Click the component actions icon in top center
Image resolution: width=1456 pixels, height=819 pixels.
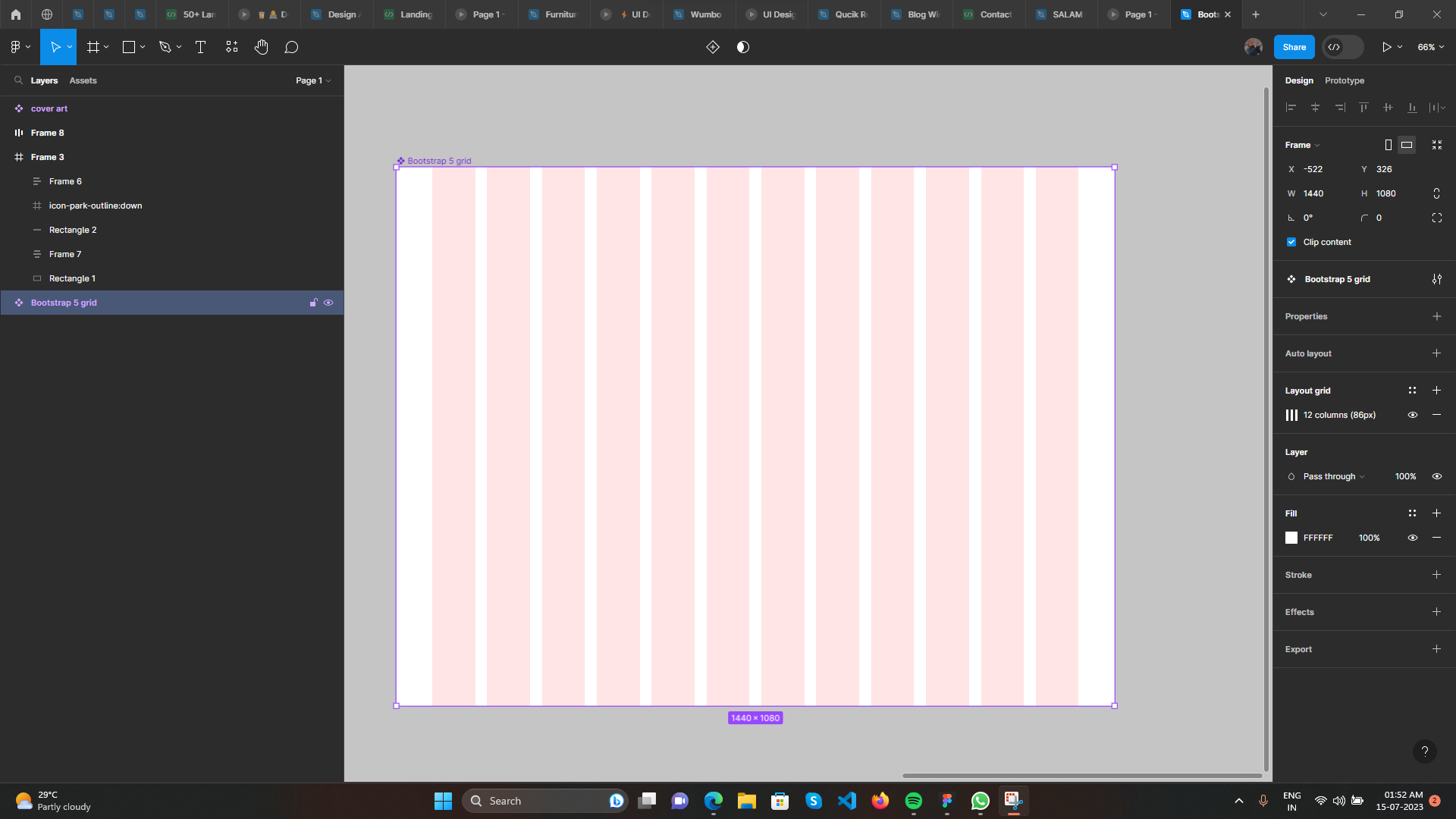click(713, 47)
